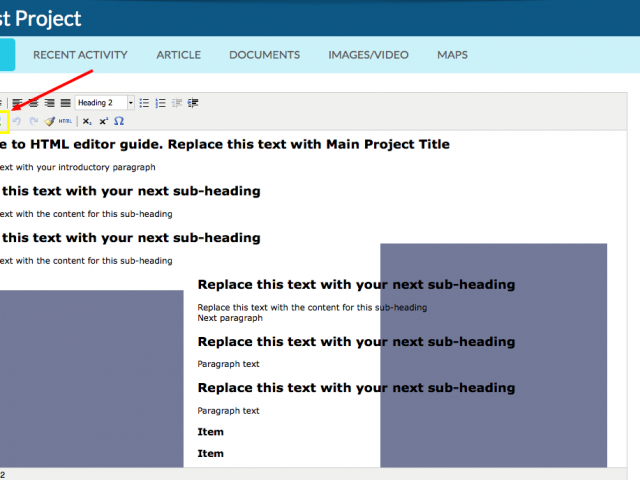Image resolution: width=640 pixels, height=480 pixels.
Task: Open the Recent Activity tab
Action: point(80,55)
